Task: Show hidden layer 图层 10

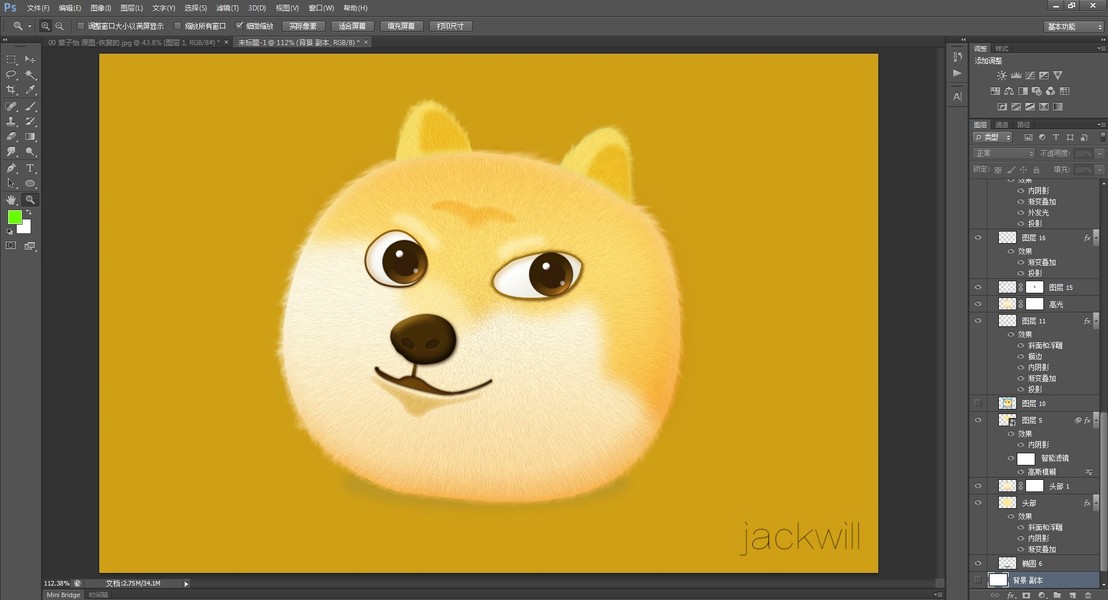Action: (x=978, y=403)
